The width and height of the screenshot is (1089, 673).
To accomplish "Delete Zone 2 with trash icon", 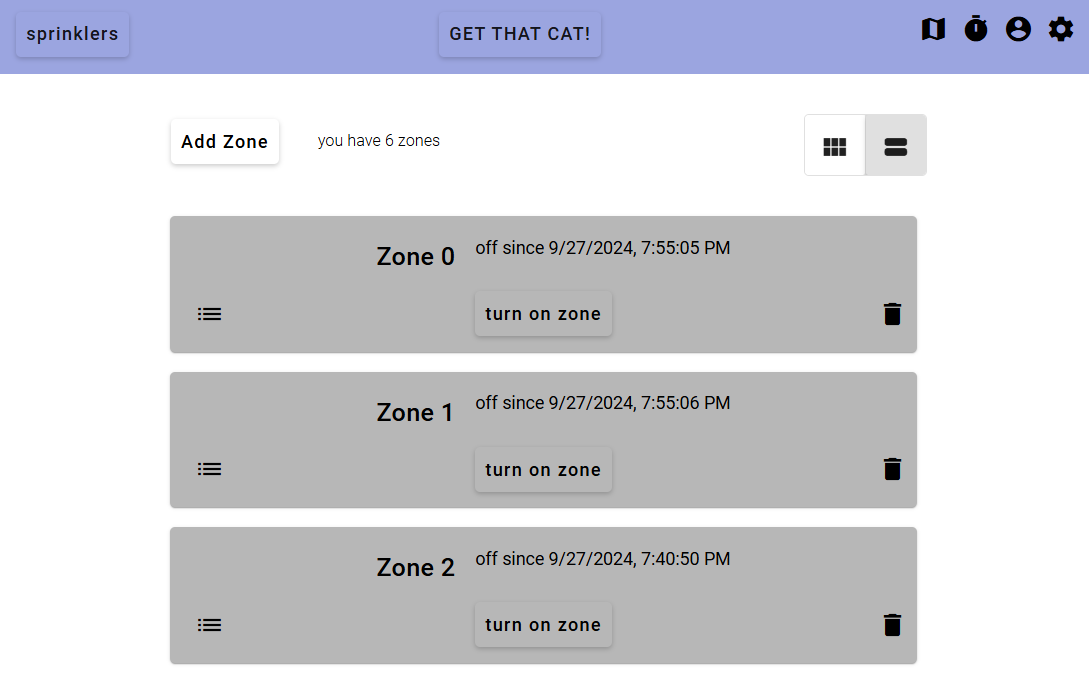I will [x=892, y=624].
